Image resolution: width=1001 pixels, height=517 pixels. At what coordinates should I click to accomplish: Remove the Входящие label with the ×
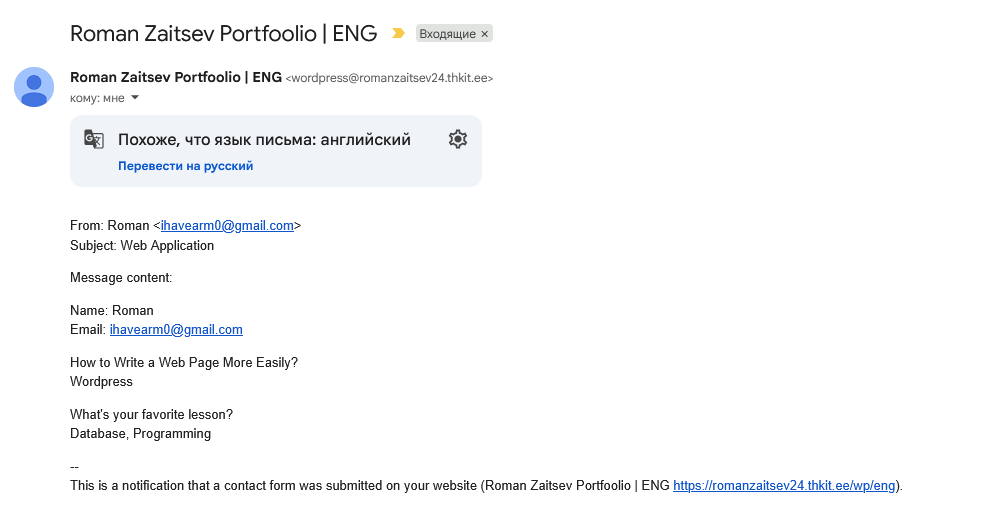(485, 34)
